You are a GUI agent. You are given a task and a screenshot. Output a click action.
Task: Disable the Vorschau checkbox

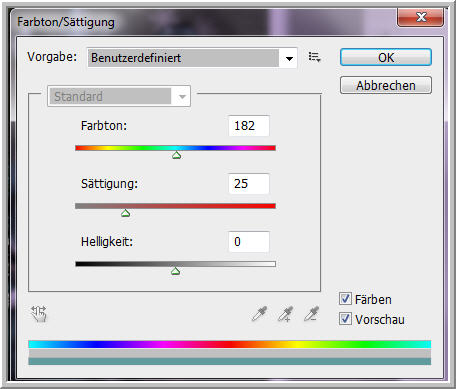point(345,319)
